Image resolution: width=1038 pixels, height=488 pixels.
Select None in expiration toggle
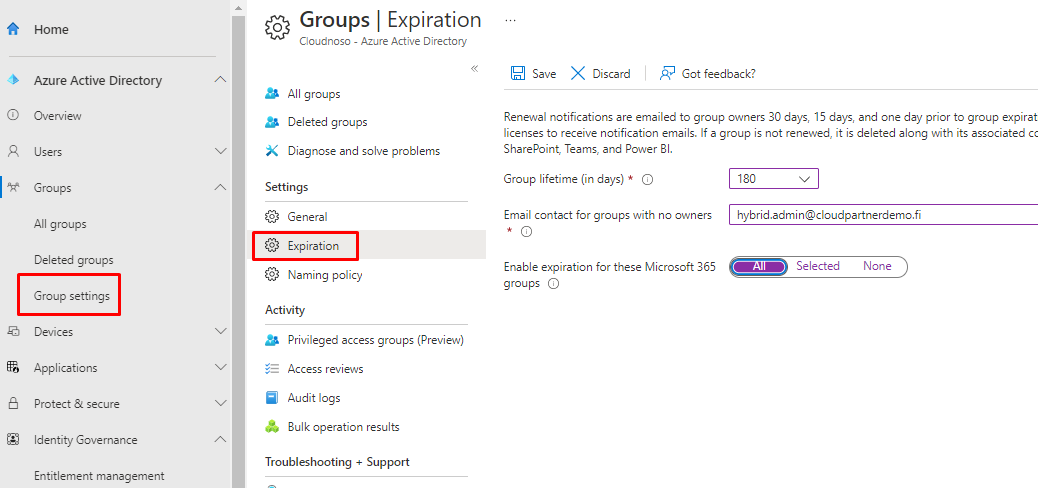[x=877, y=266]
